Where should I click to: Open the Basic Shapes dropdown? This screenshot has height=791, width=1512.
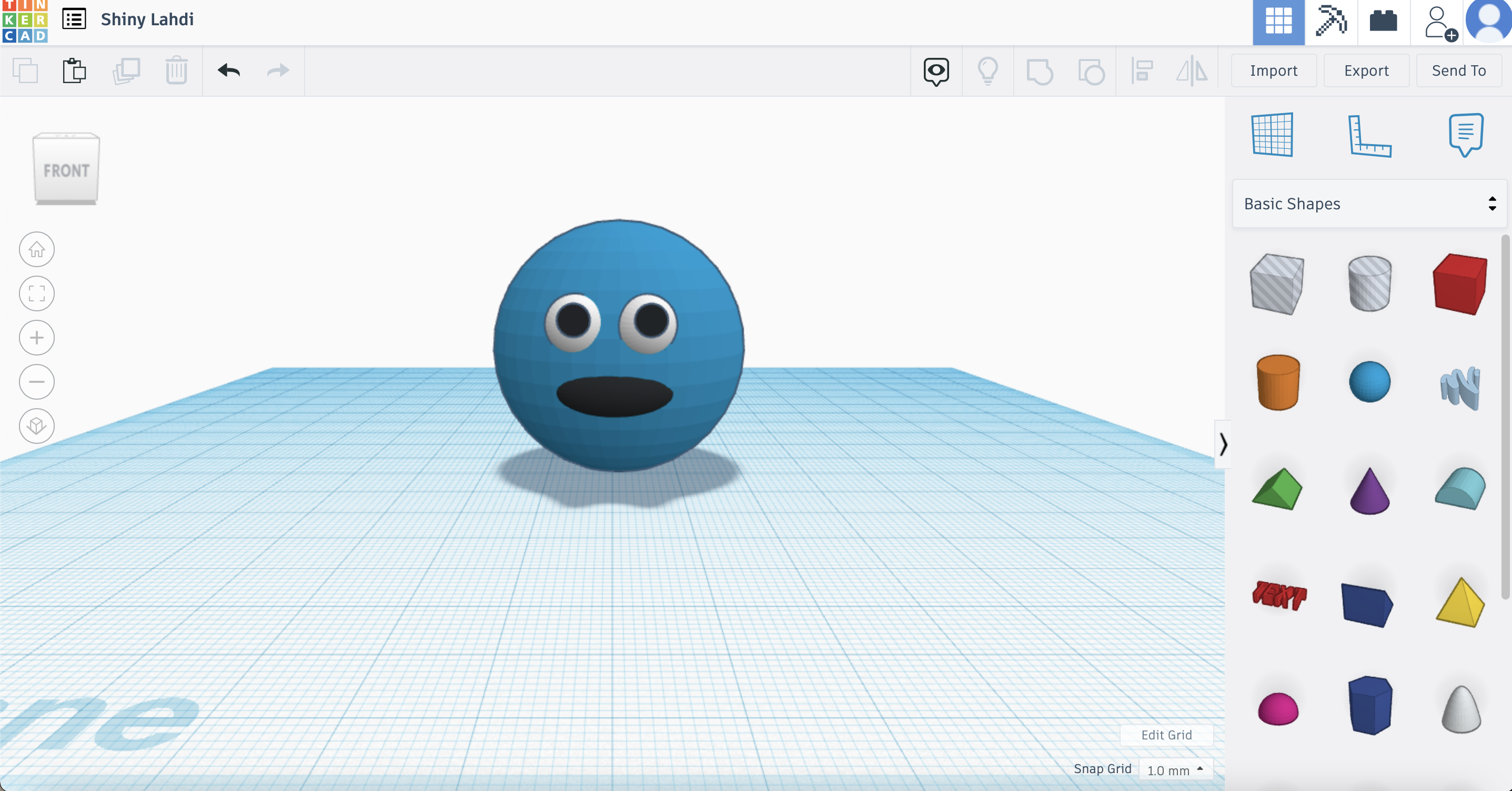[x=1369, y=204]
